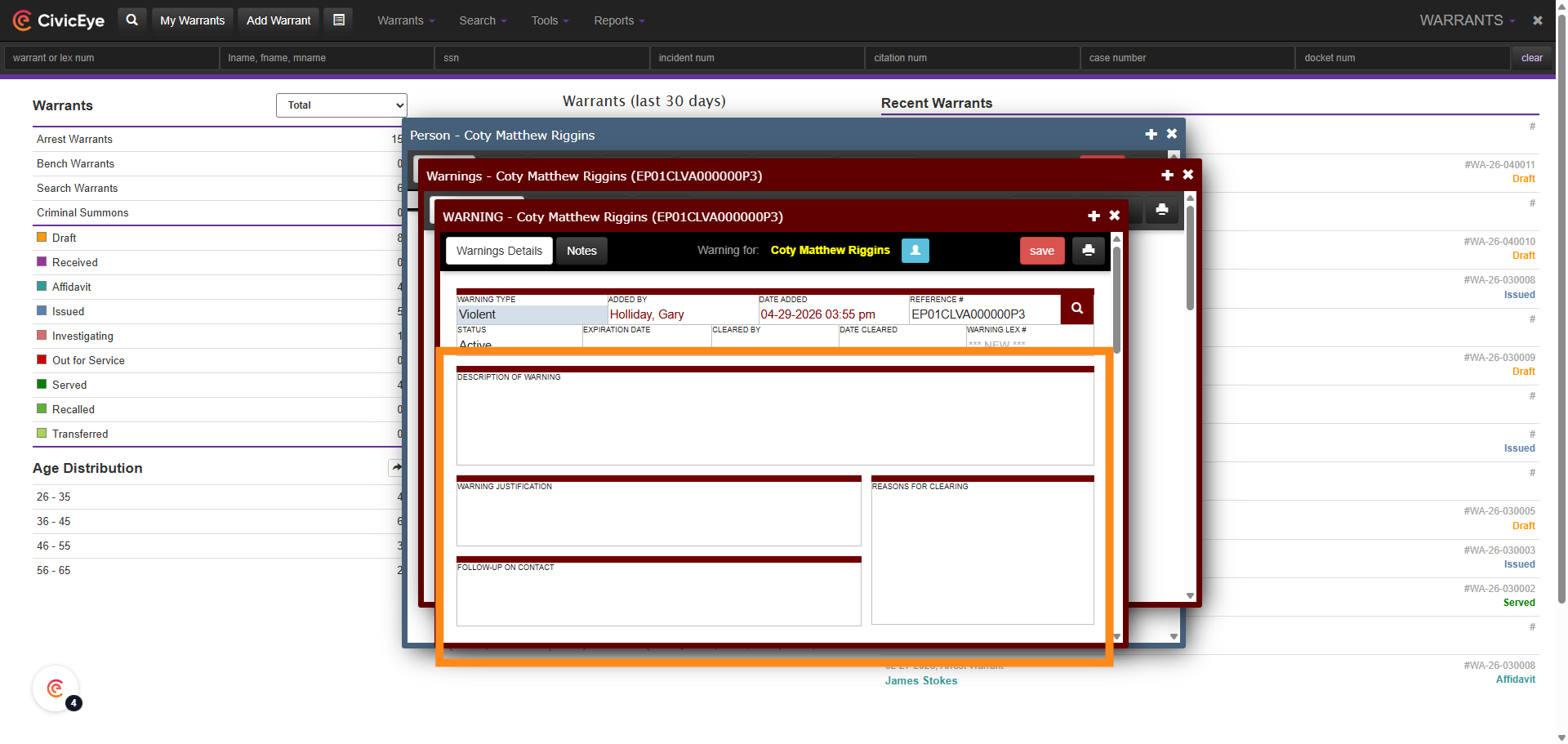Click the Age Distribution share arrow icon
This screenshot has height=744, width=1568.
tap(396, 468)
